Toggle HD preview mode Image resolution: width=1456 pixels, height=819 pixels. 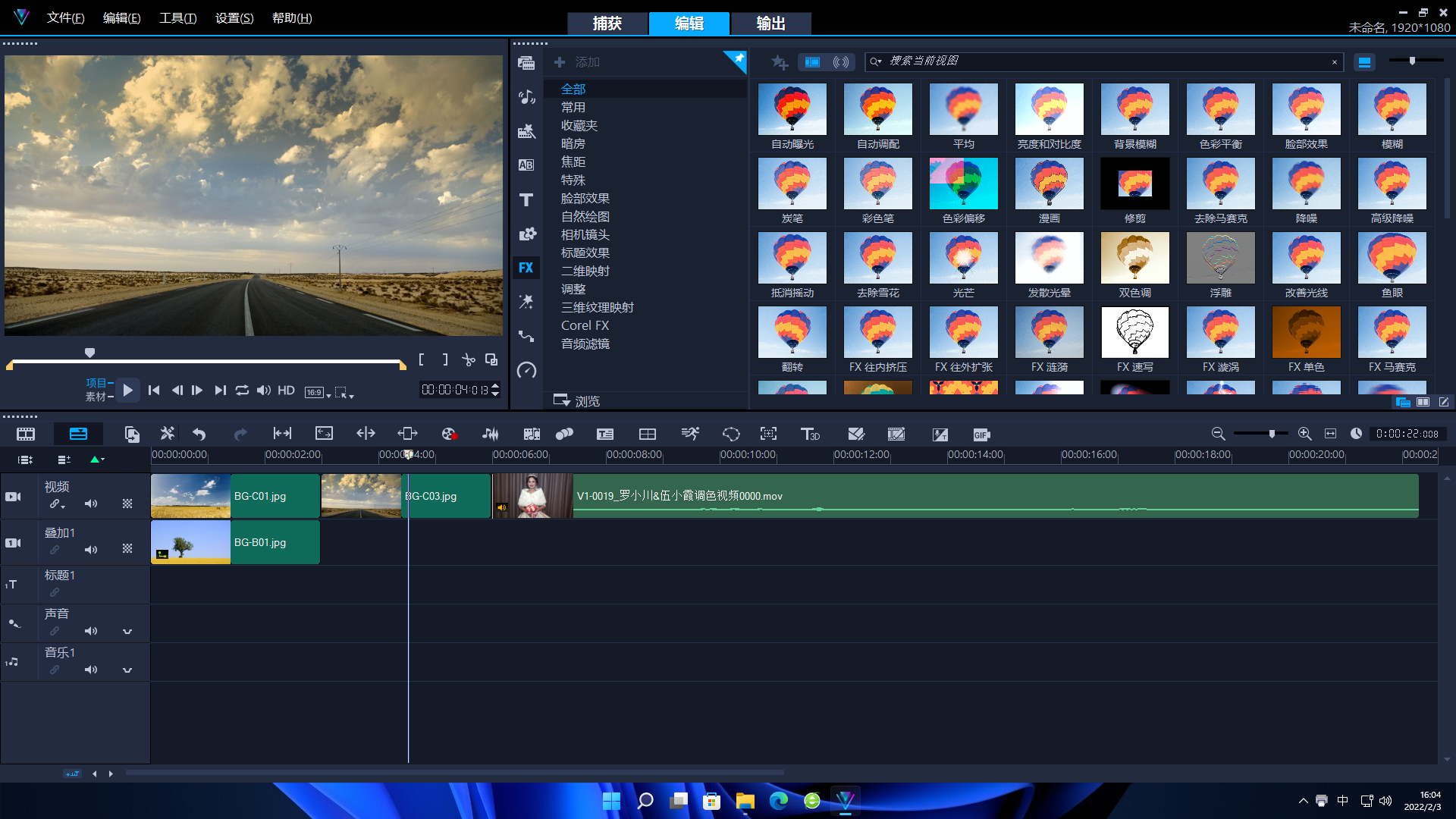286,391
